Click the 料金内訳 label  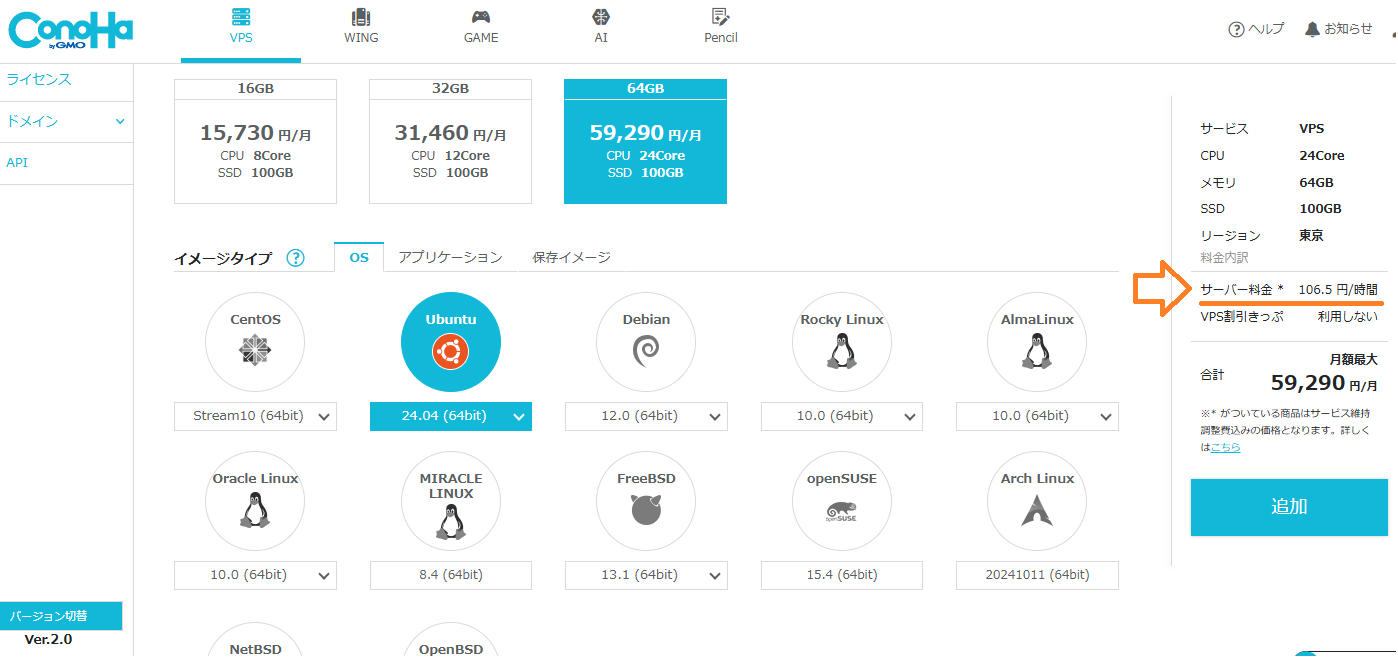tap(1224, 257)
